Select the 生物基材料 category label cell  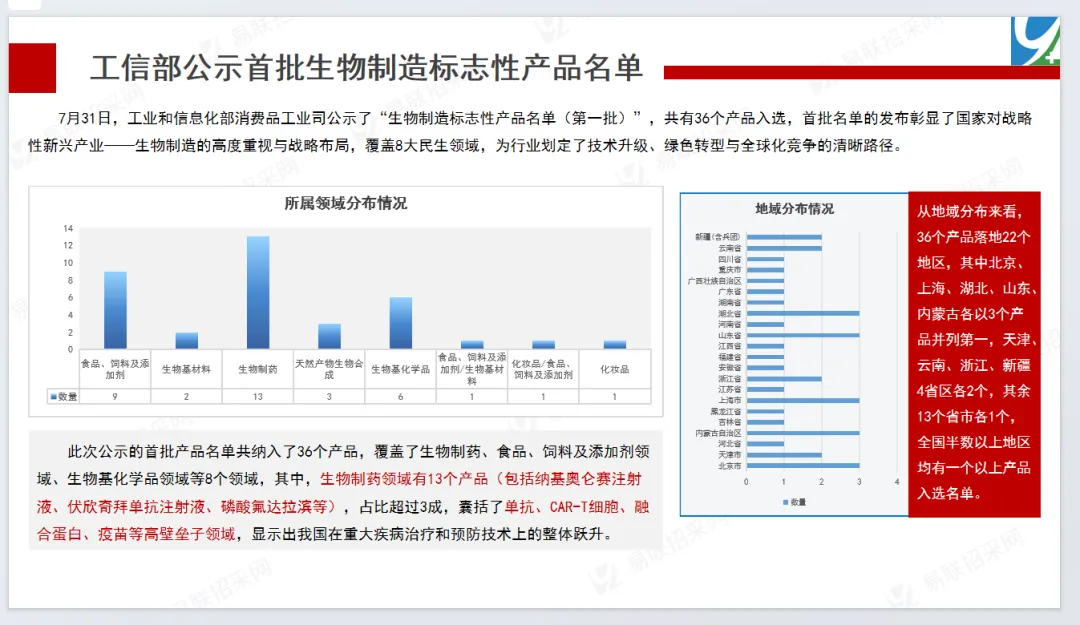coord(187,369)
